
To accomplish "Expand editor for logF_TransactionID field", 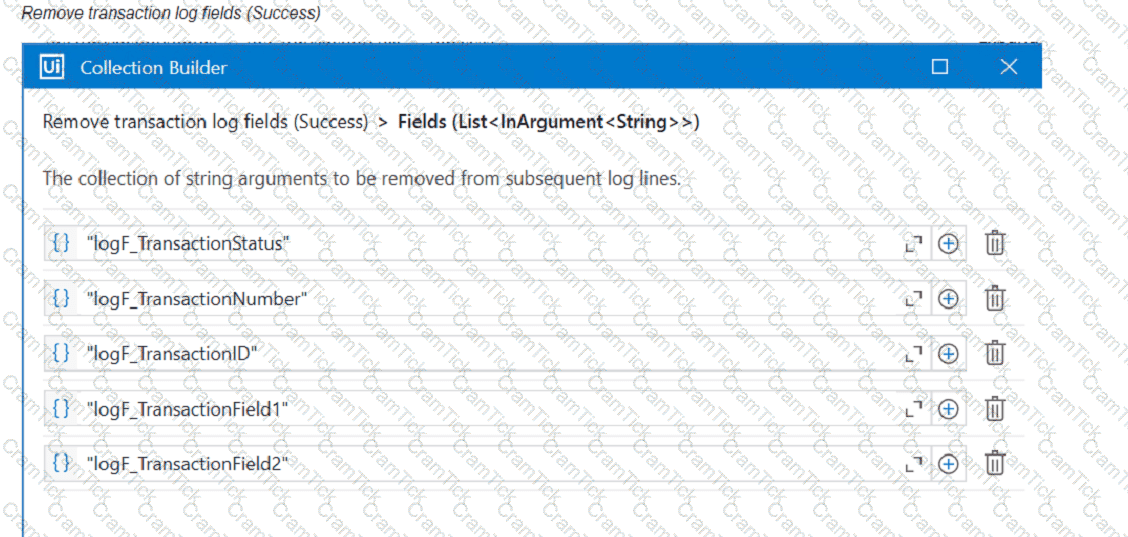I will pyautogui.click(x=914, y=354).
